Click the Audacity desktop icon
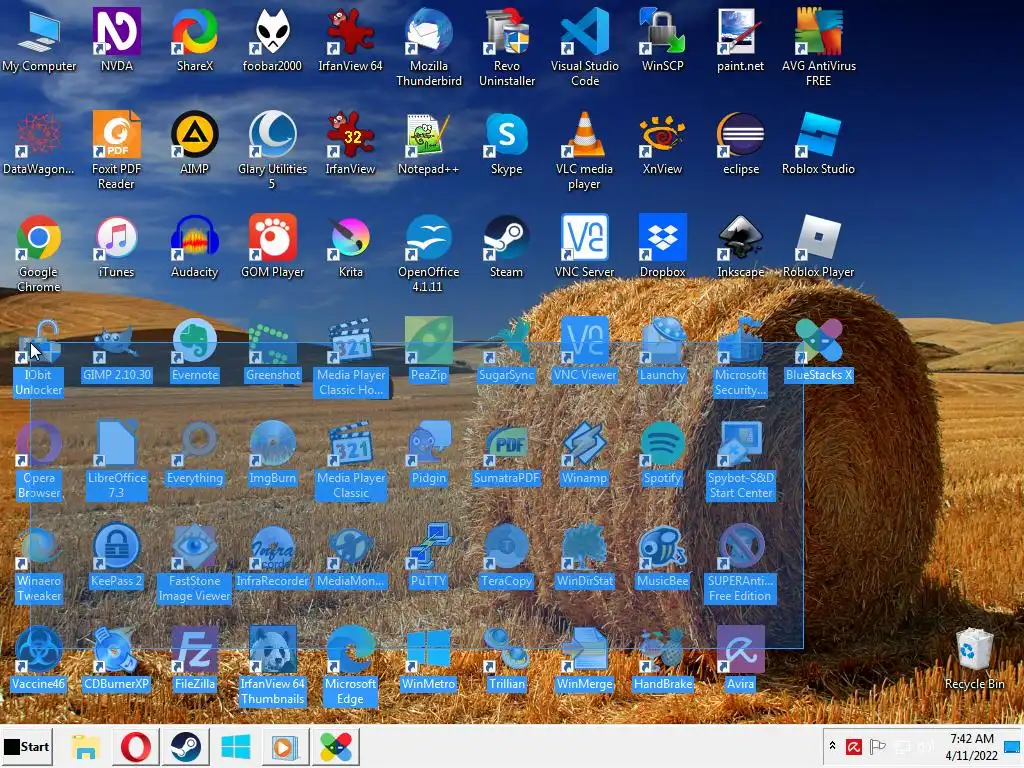The height and width of the screenshot is (768, 1024). [x=195, y=246]
